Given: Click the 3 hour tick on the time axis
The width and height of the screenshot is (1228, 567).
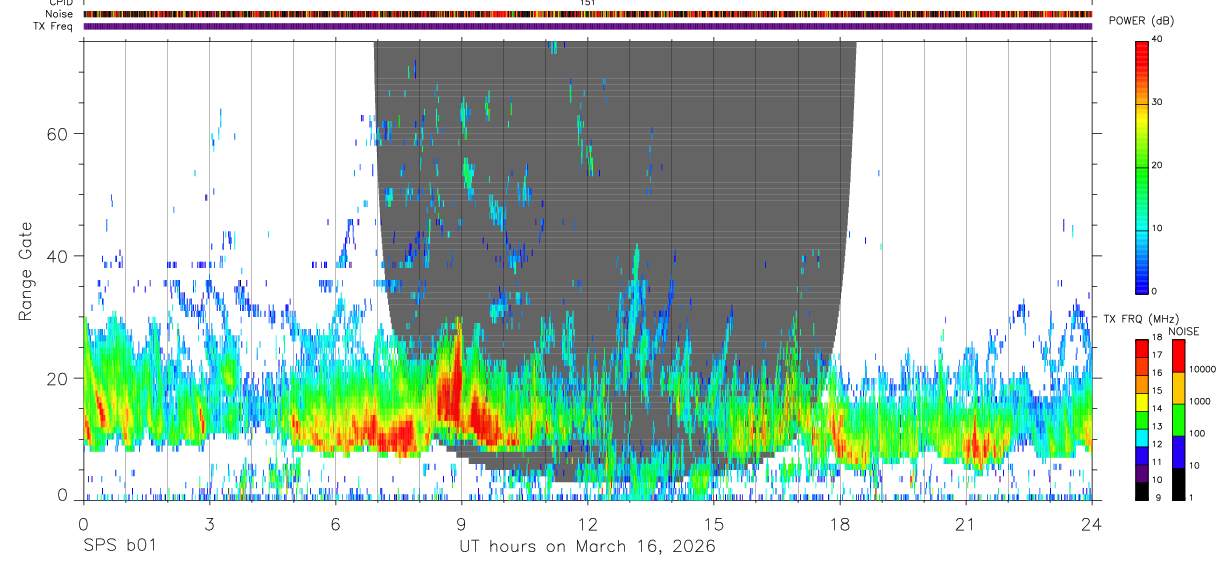Looking at the screenshot, I should point(209,523).
